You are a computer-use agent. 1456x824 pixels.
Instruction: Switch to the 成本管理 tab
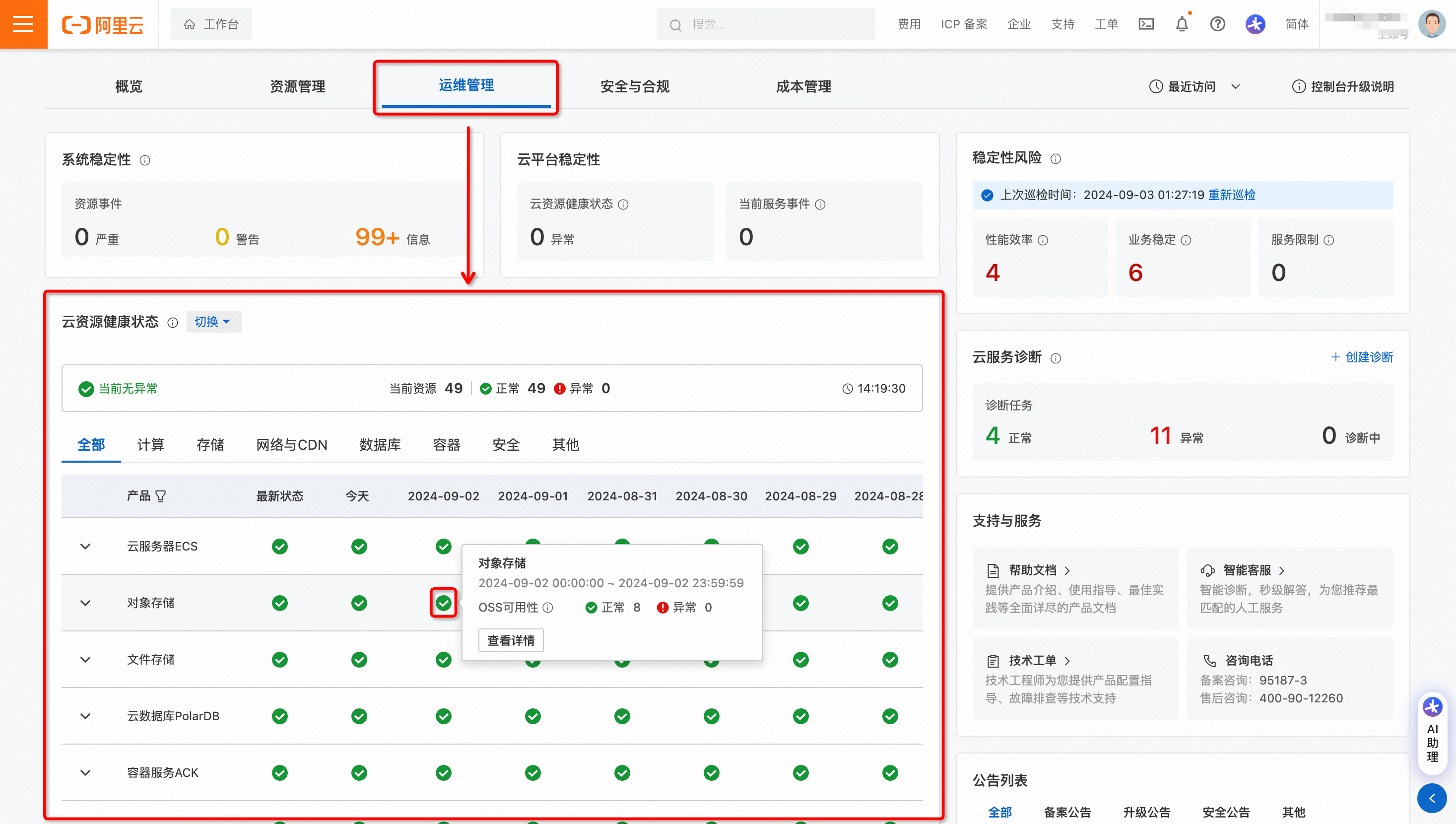pyautogui.click(x=803, y=86)
